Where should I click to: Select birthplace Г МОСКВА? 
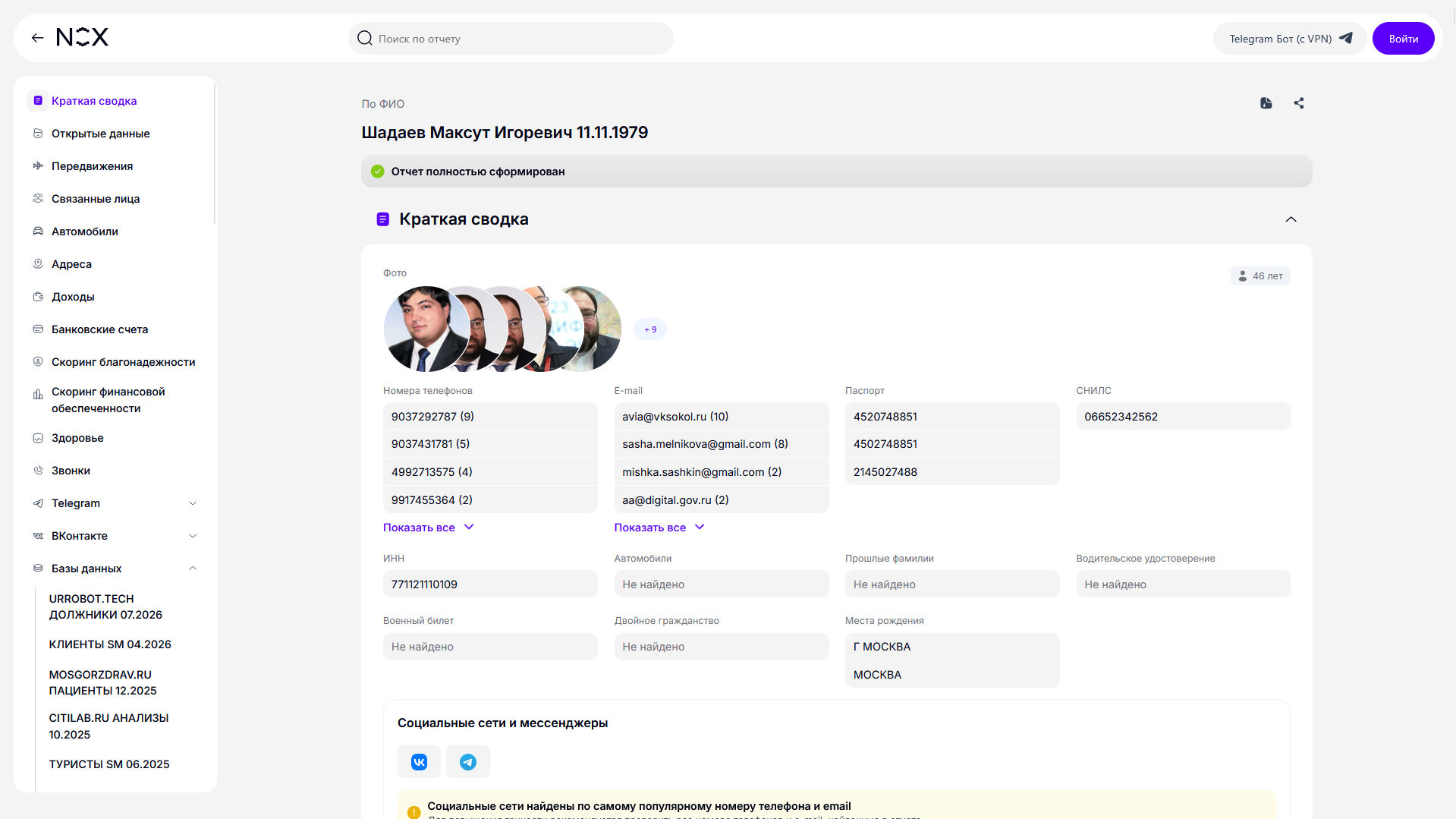coord(952,647)
